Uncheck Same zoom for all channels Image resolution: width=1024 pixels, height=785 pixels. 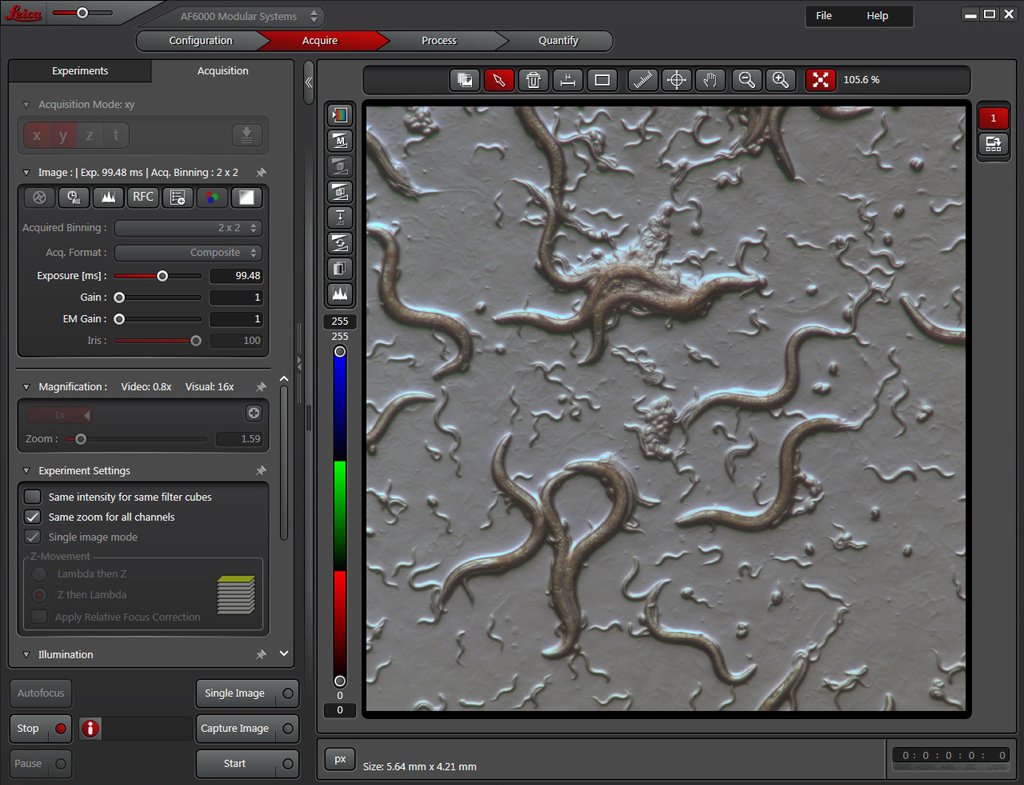coord(33,517)
